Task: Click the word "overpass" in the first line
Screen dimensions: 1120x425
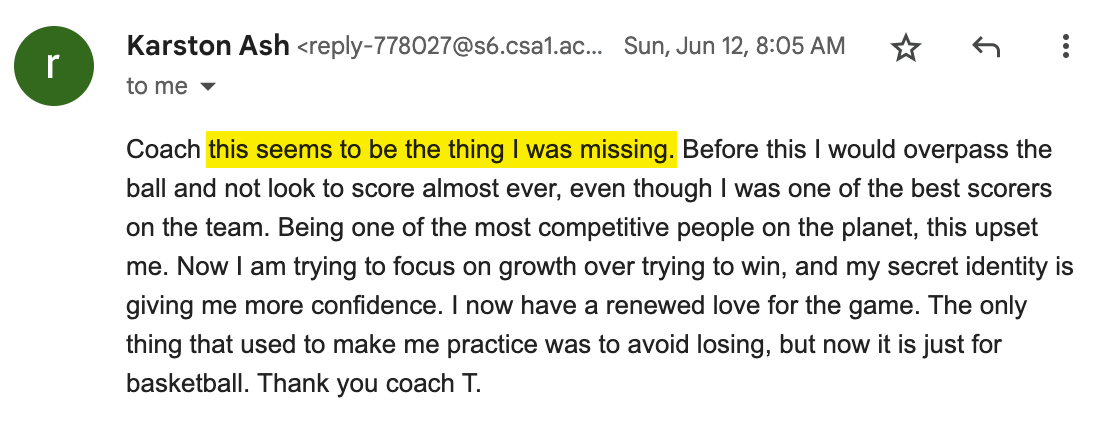Action: (x=961, y=150)
